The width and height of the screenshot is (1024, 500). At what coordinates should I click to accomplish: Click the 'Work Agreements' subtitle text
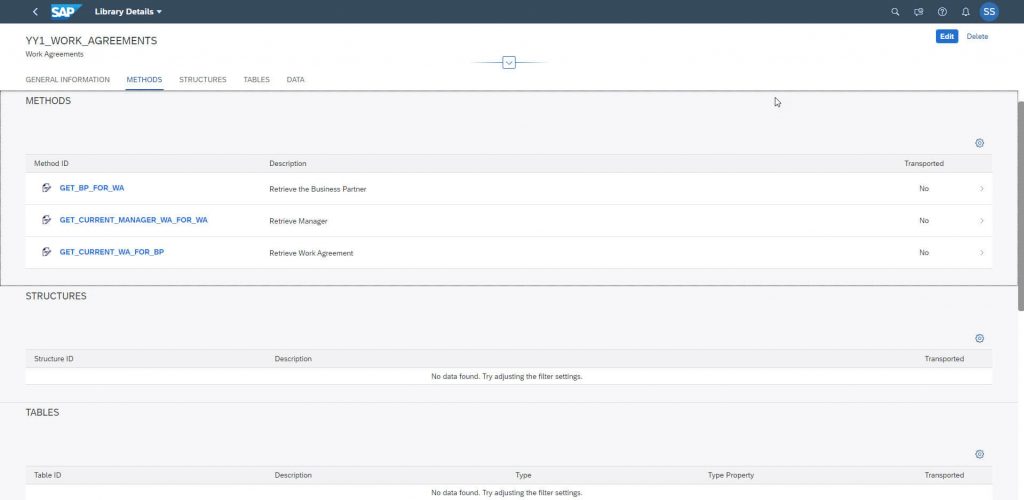tap(54, 54)
